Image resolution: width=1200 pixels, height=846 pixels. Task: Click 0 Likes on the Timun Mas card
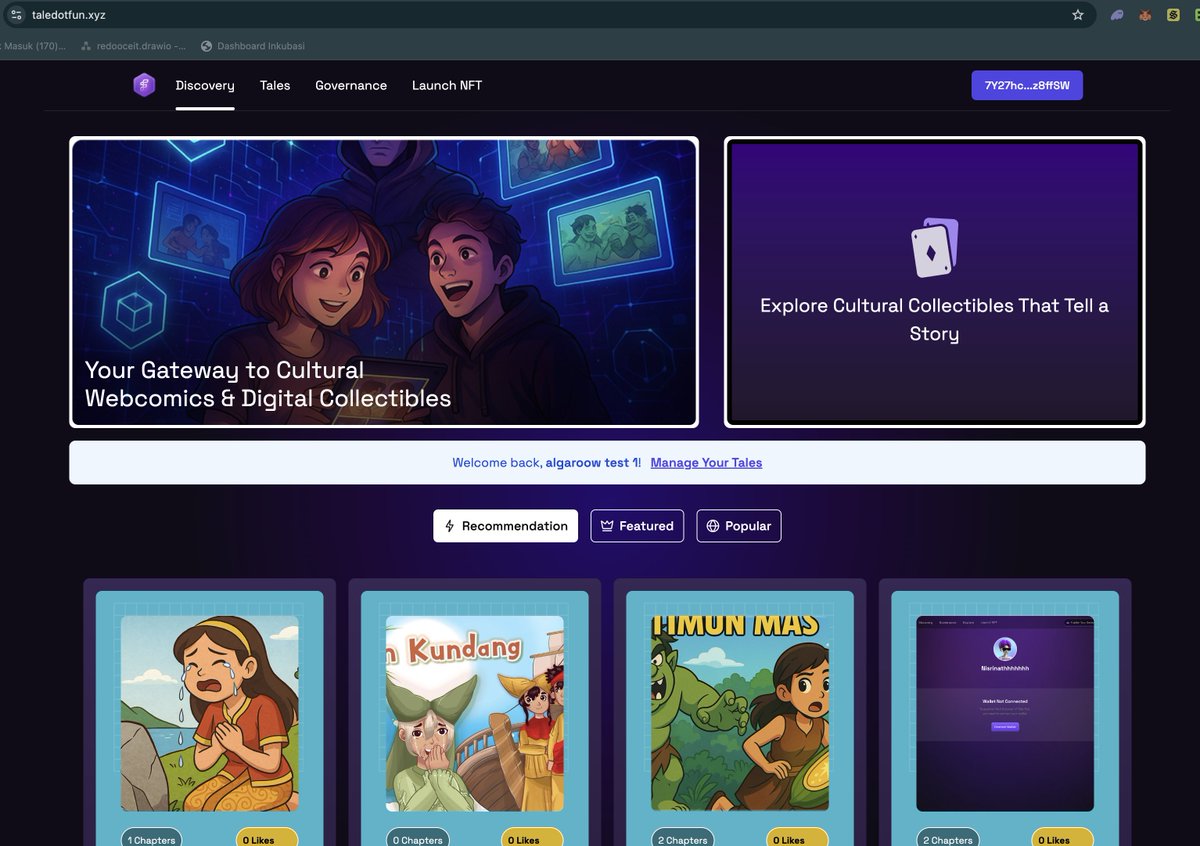pos(797,838)
